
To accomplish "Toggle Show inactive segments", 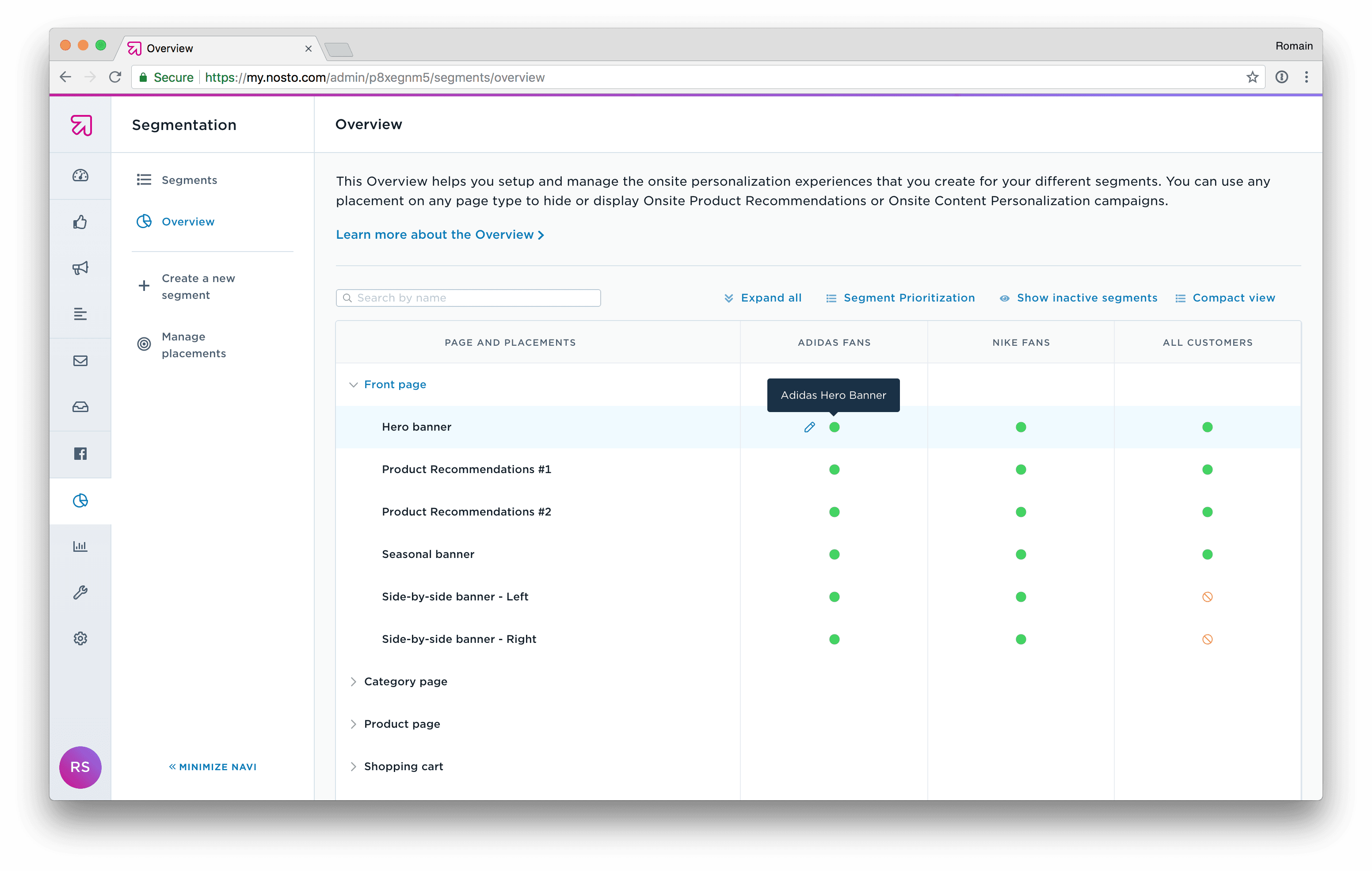I will pyautogui.click(x=1079, y=298).
